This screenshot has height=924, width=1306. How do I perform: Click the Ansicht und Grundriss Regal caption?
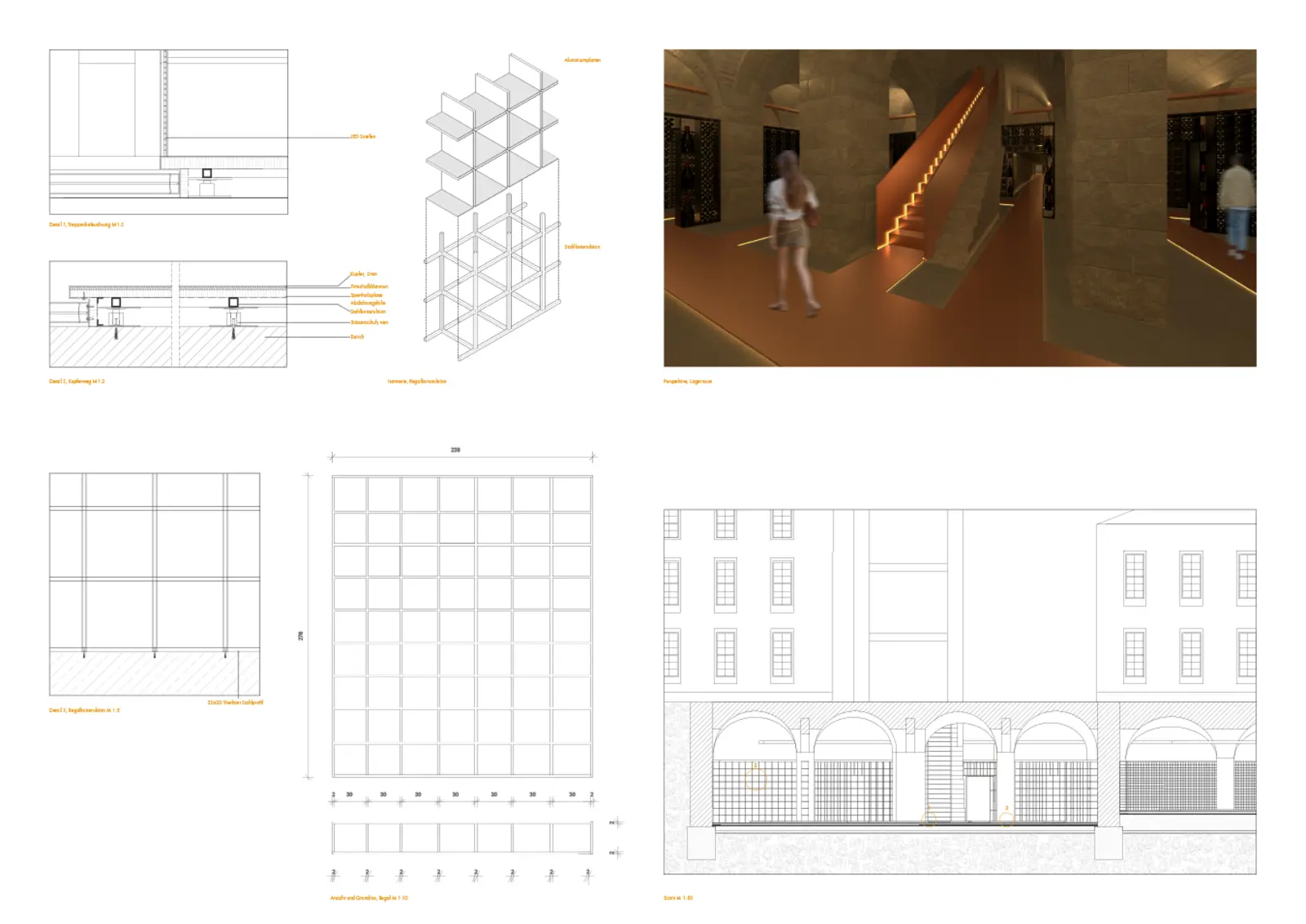(369, 898)
